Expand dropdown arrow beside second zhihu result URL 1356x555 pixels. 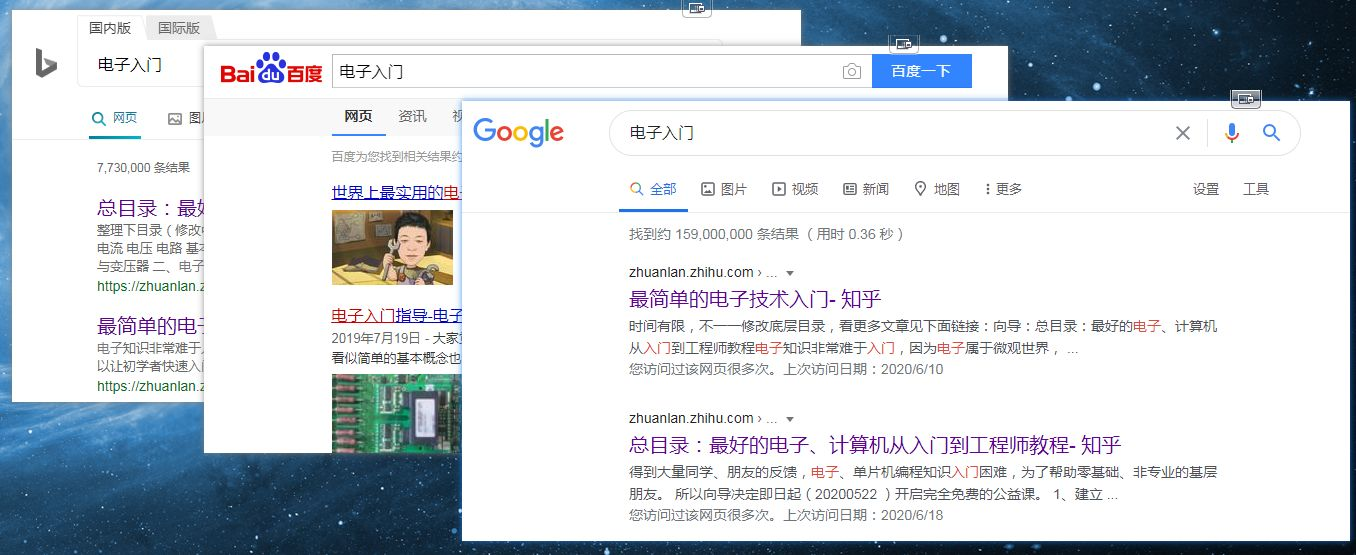pos(789,419)
